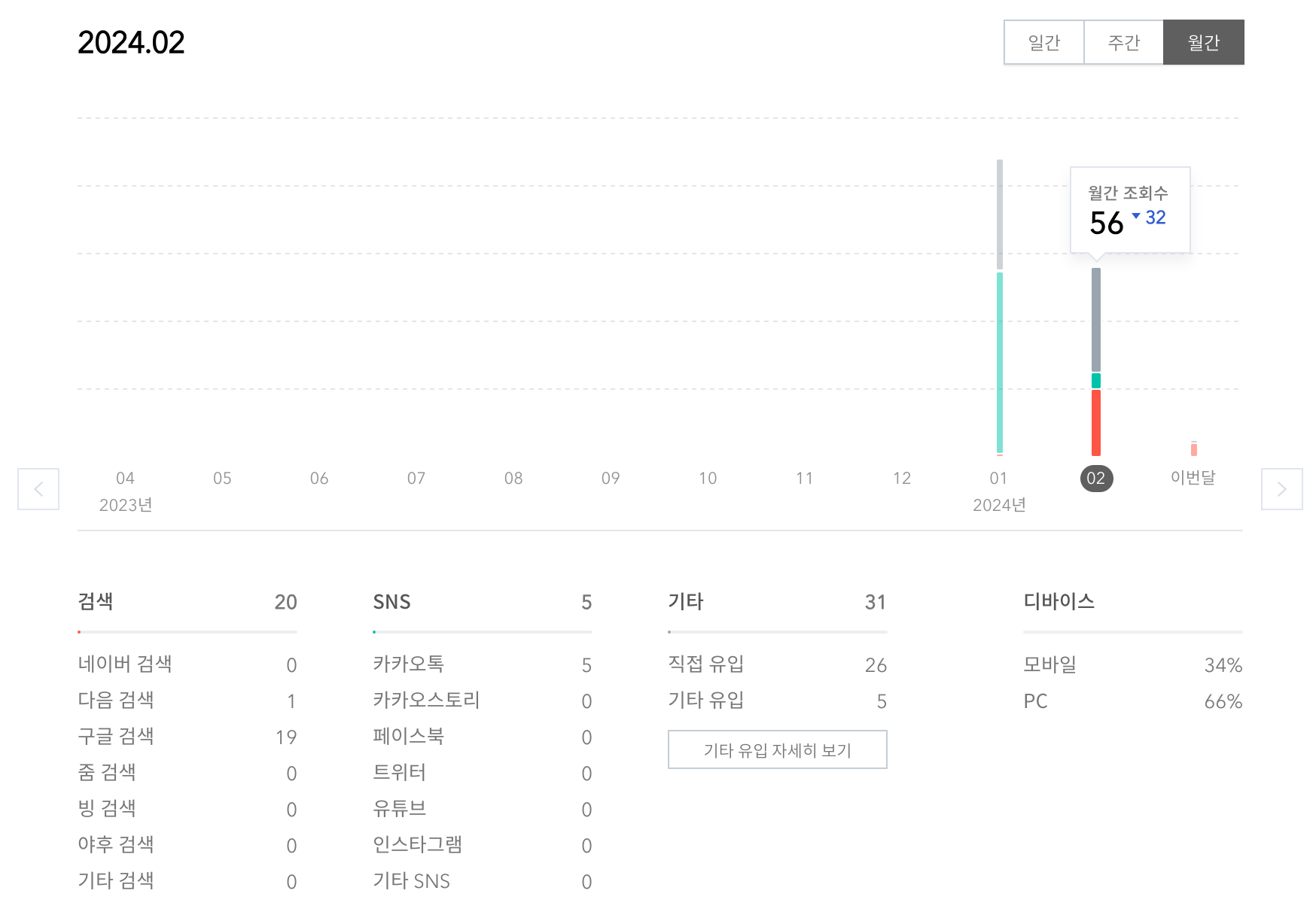
Task: Go to previous months with left arrow
Action: [38, 489]
